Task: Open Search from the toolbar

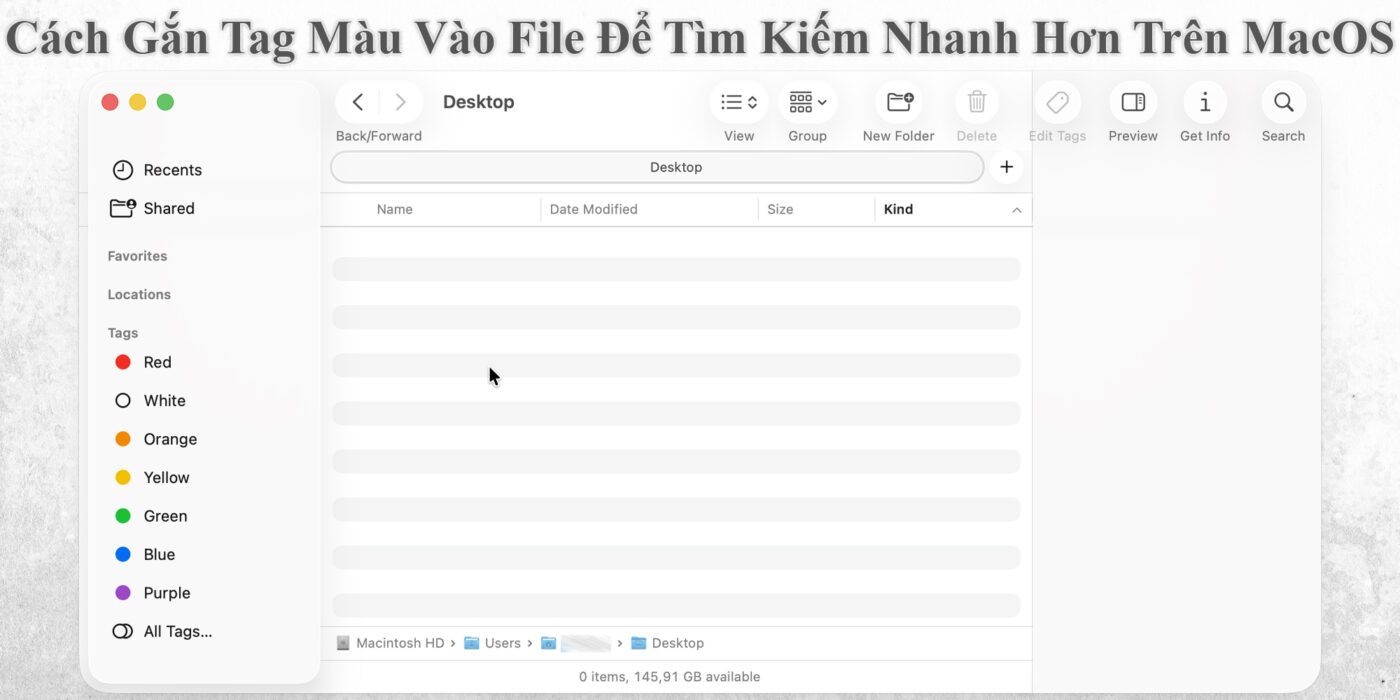Action: [x=1283, y=102]
